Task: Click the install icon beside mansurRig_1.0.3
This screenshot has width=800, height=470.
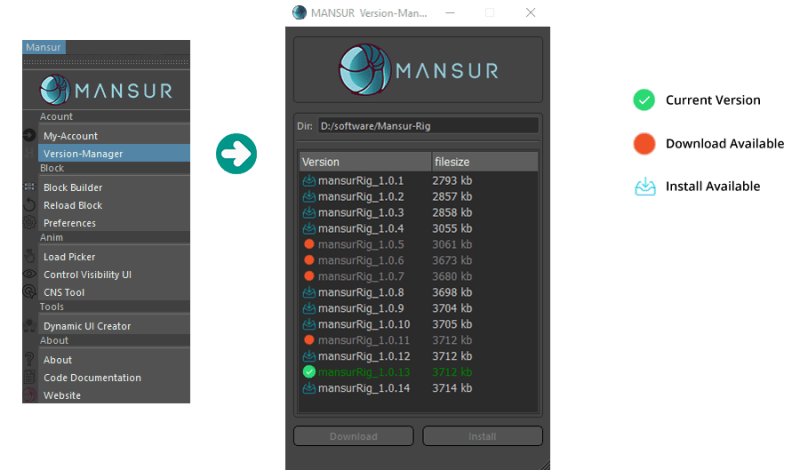Action: click(x=309, y=212)
